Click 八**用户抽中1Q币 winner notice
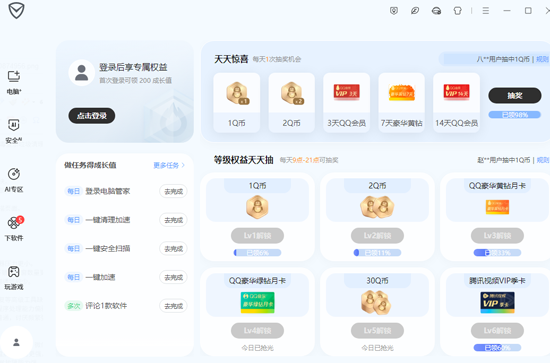Image resolution: width=550 pixels, height=363 pixels. 503,59
